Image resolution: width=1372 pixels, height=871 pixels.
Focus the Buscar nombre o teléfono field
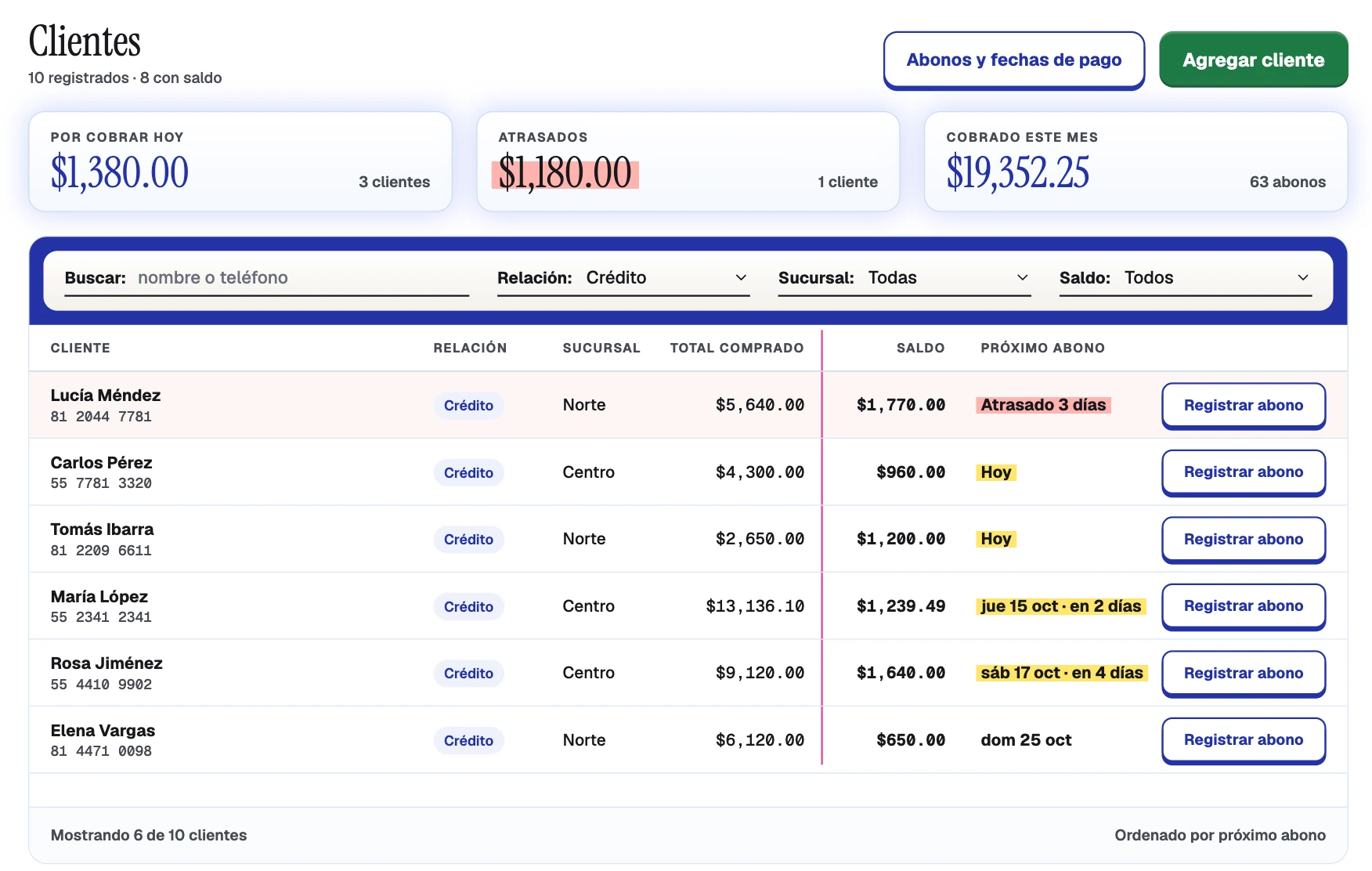pos(267,278)
